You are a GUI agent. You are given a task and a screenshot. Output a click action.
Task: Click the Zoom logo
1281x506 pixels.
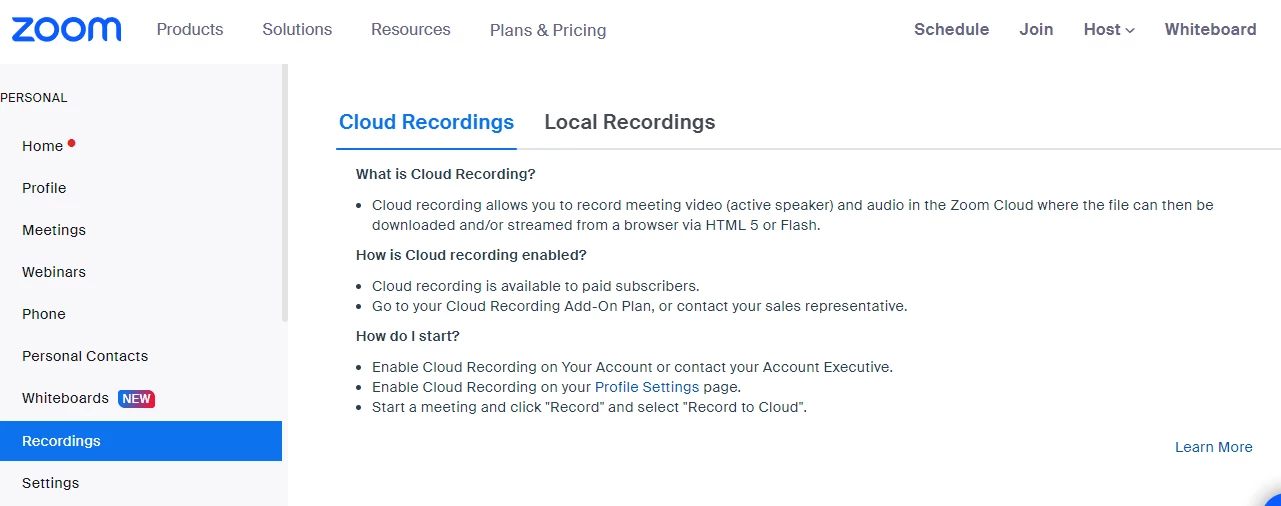[x=66, y=29]
